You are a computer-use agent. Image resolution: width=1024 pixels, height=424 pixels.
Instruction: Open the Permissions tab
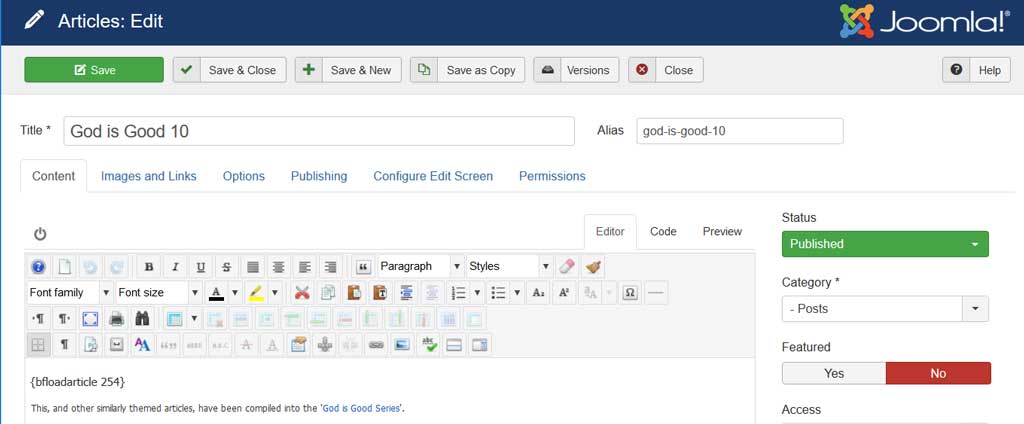[552, 176]
